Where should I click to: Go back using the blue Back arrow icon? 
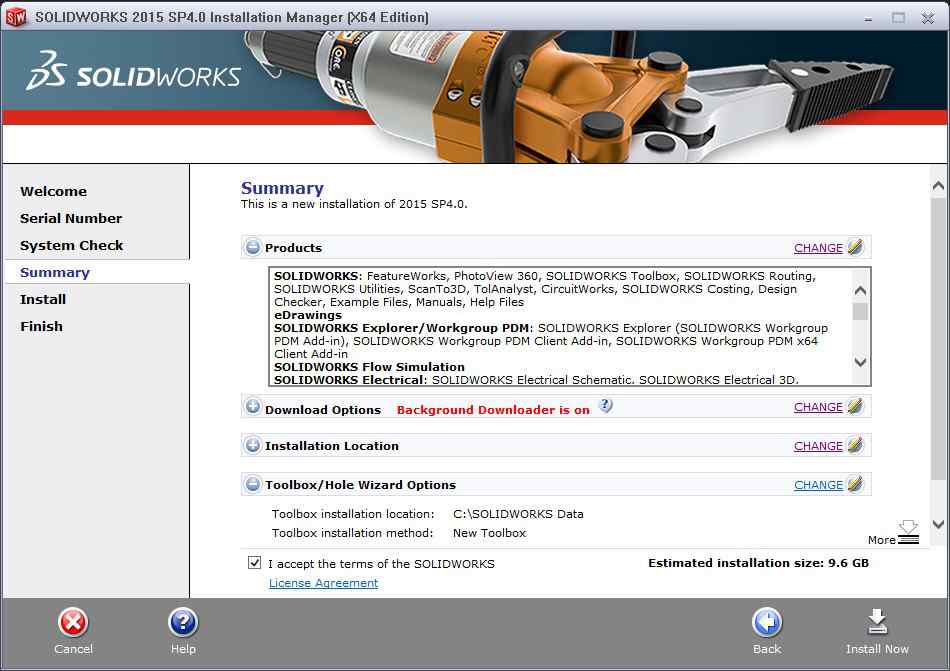tap(767, 622)
